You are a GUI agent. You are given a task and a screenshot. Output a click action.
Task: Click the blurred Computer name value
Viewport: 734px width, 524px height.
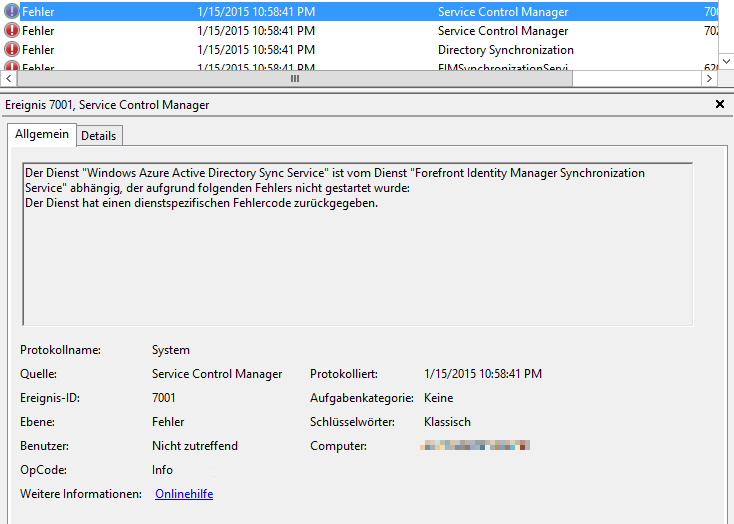(476, 446)
